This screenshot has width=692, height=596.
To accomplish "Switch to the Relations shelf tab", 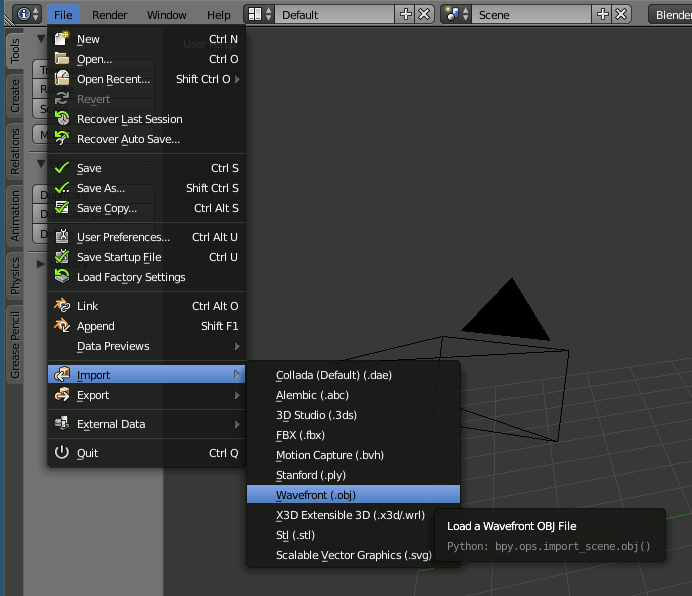I will (x=15, y=151).
